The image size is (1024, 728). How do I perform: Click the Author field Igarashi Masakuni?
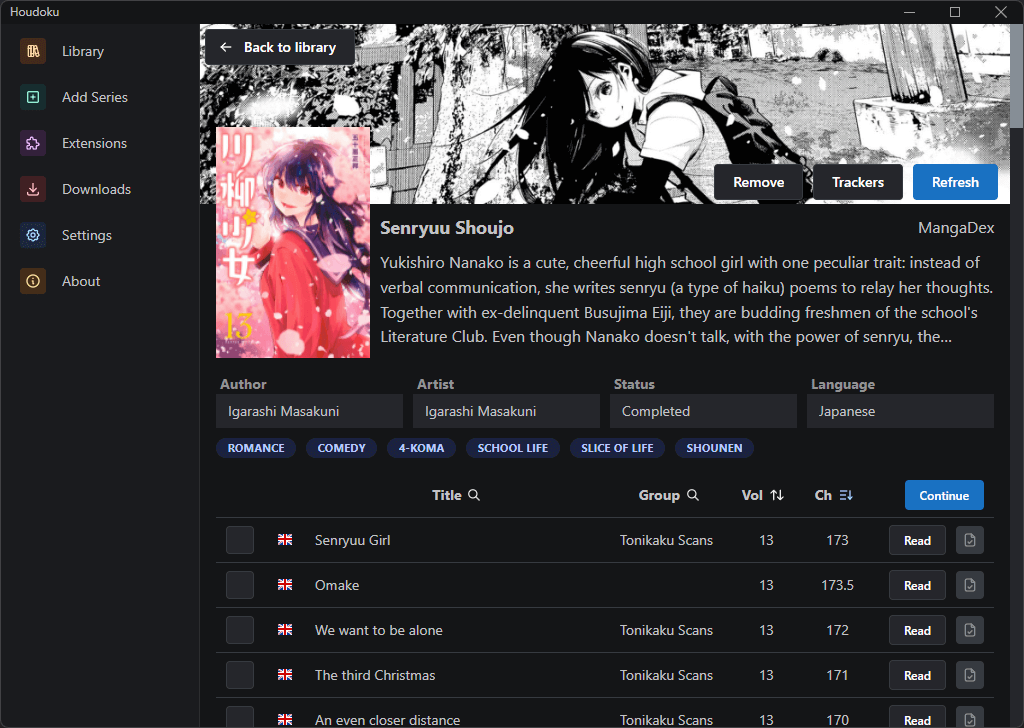coord(310,411)
